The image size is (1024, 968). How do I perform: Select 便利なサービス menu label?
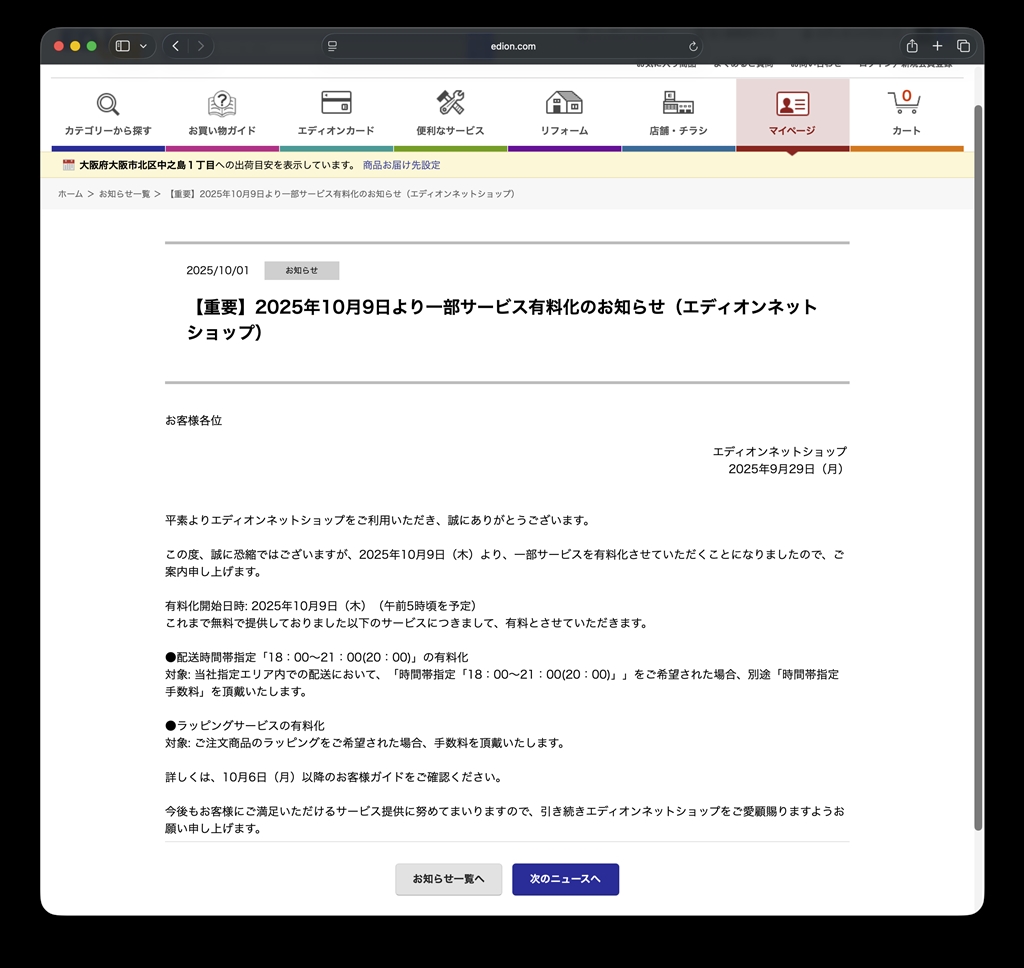pos(450,131)
